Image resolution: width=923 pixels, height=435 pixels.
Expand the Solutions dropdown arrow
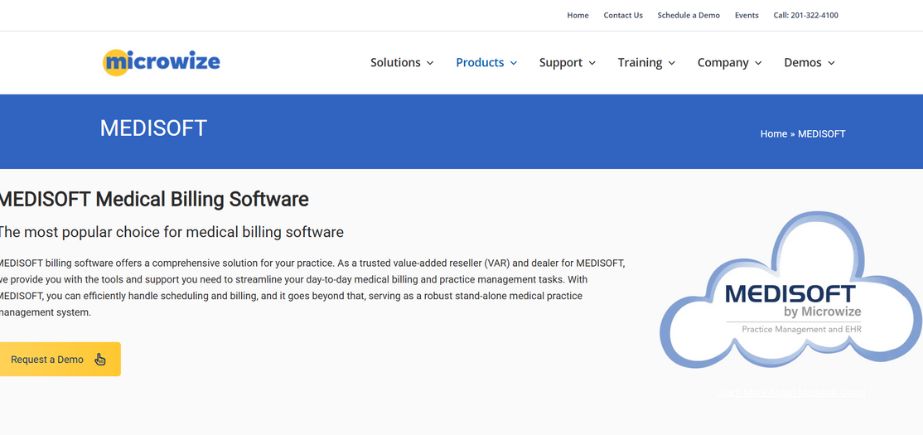point(430,63)
